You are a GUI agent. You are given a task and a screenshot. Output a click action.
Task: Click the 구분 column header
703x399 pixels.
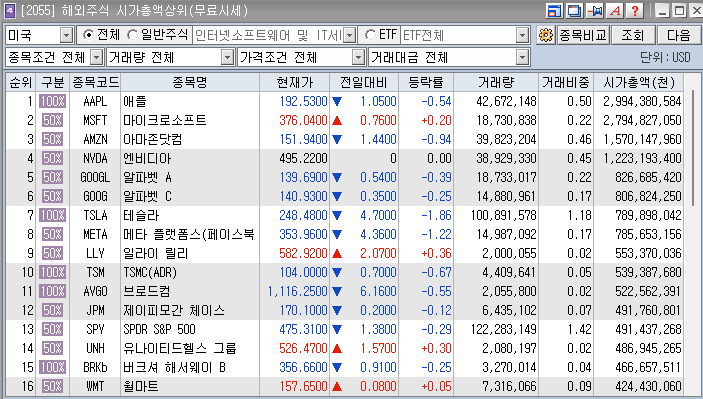(x=52, y=82)
